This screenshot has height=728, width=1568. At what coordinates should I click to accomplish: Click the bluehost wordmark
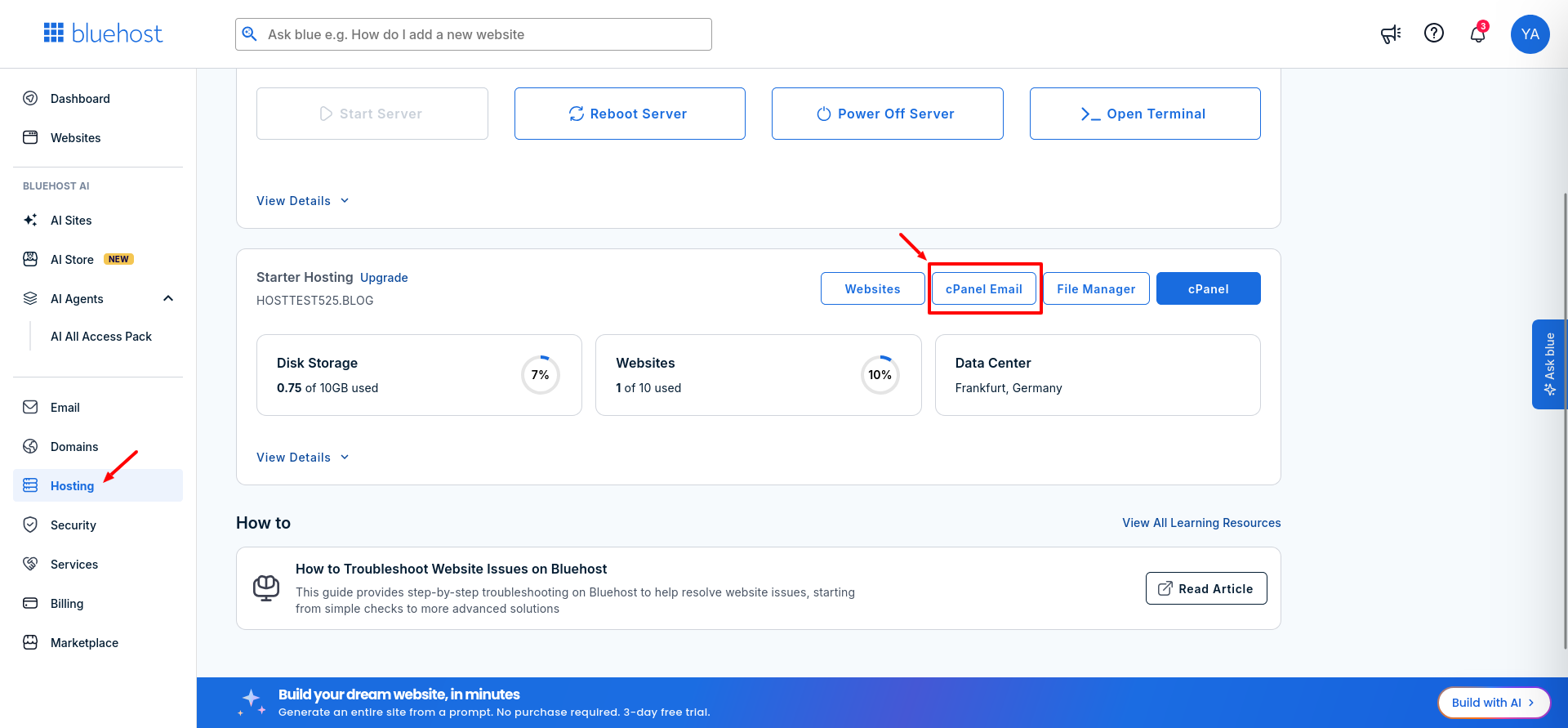click(x=117, y=33)
